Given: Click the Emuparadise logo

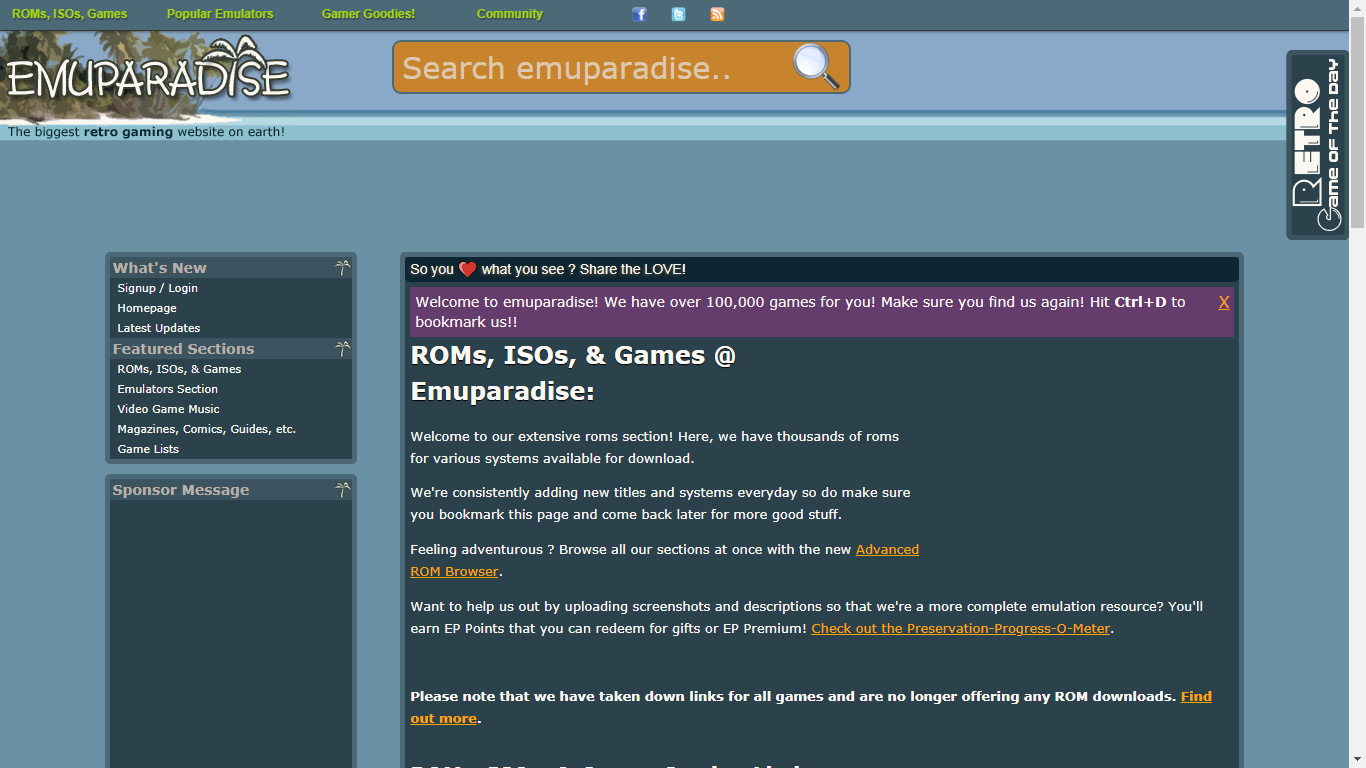Looking at the screenshot, I should point(148,71).
